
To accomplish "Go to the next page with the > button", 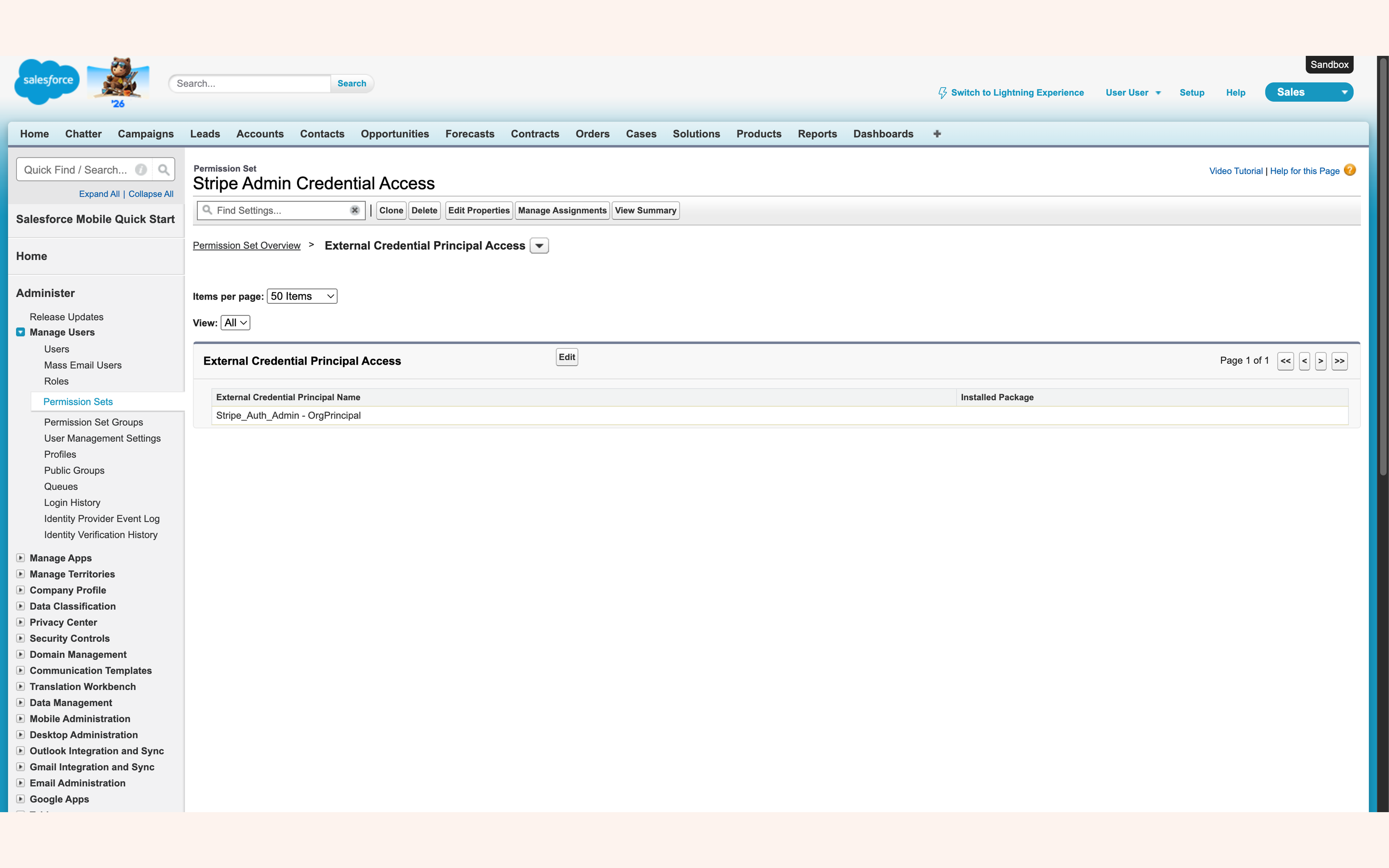I will tap(1321, 361).
